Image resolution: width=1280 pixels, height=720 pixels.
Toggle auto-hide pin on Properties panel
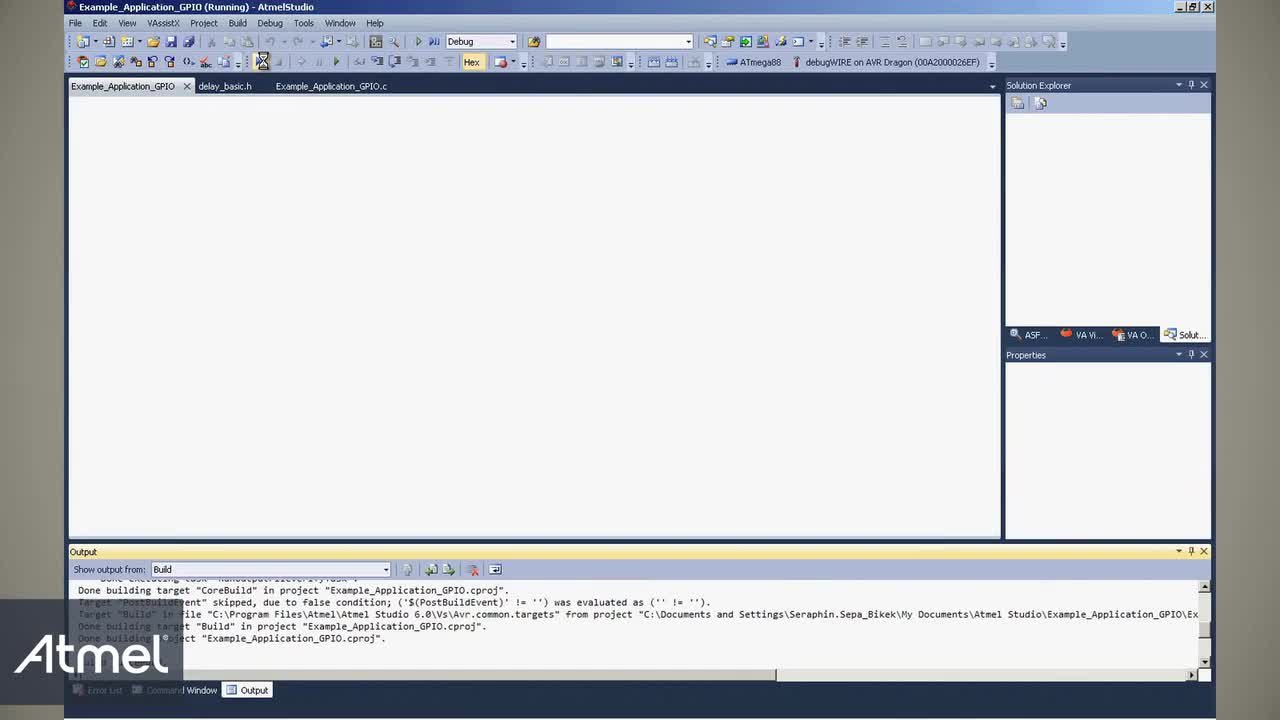[1191, 355]
